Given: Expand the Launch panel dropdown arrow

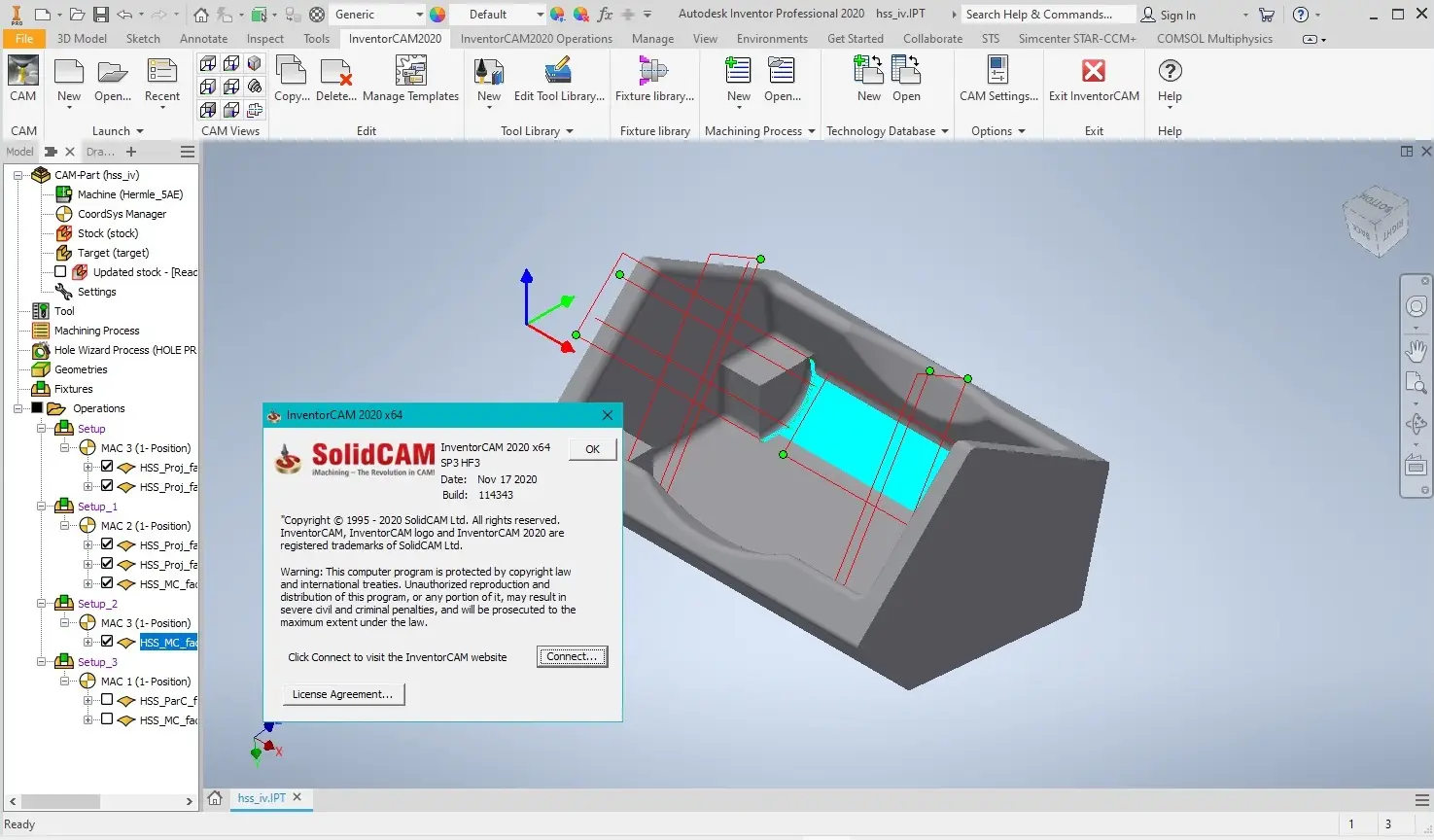Looking at the screenshot, I should (x=140, y=131).
